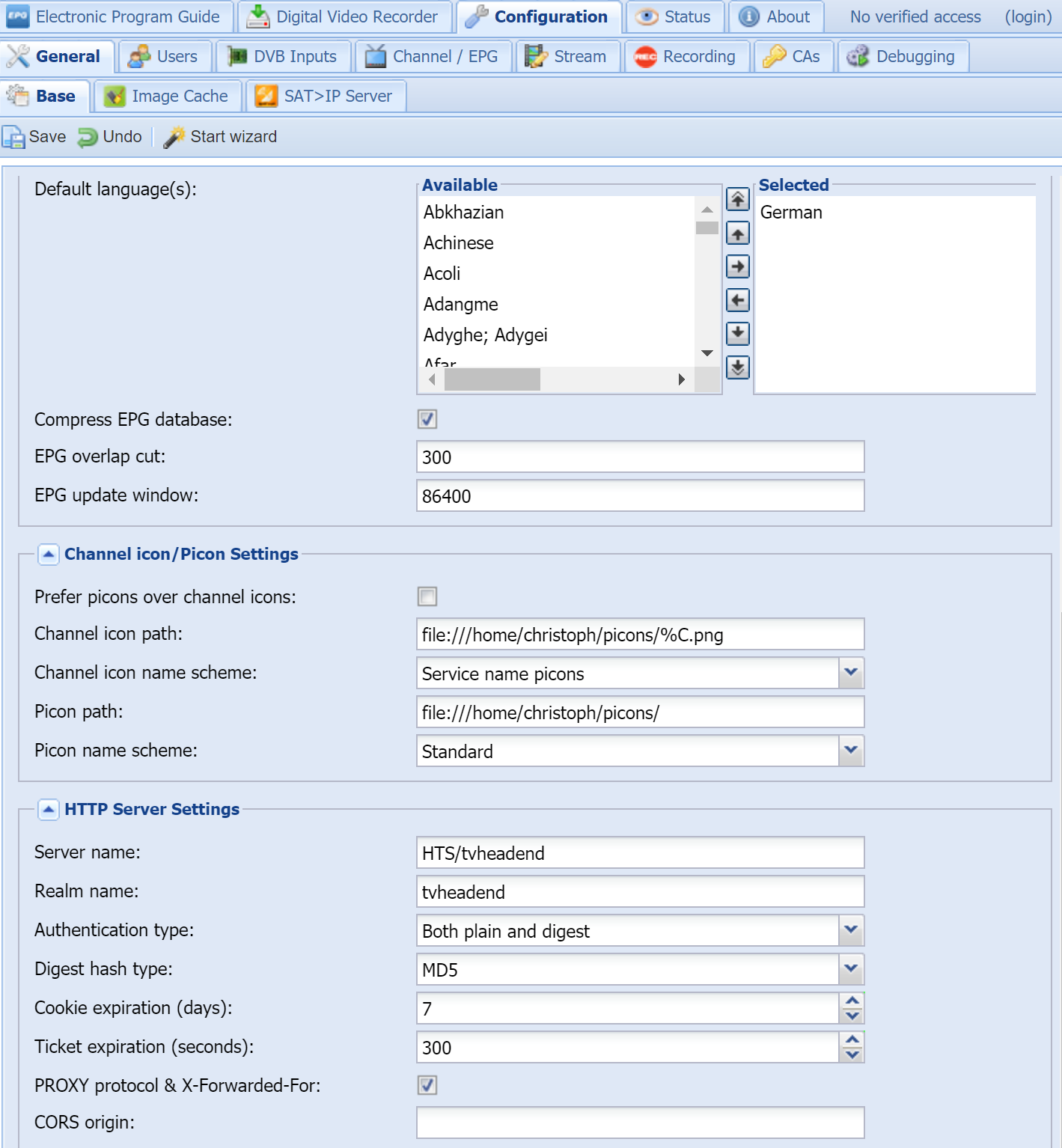Click the Users people icon
This screenshot has height=1148, width=1062.
tap(139, 56)
